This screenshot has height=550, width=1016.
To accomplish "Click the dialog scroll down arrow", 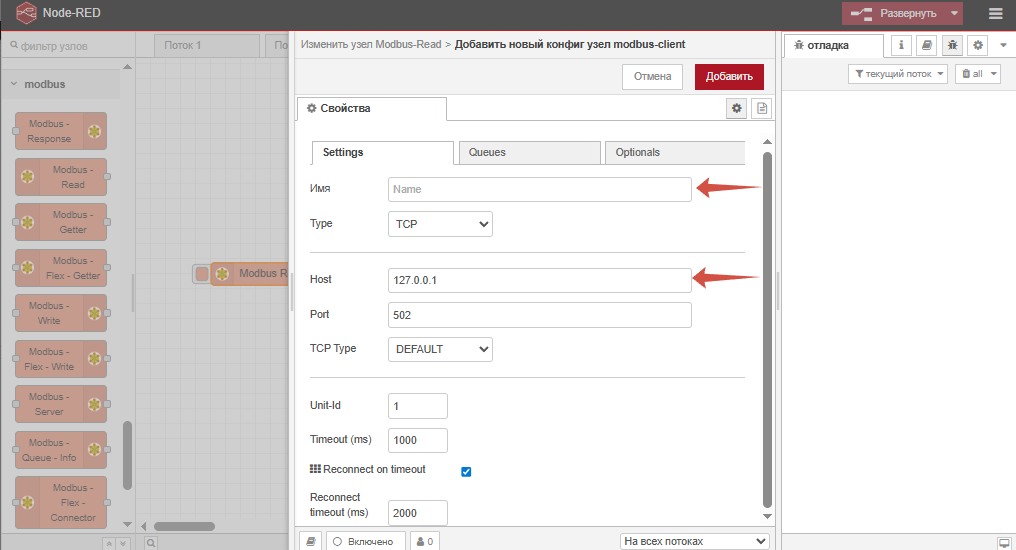I will 767,517.
